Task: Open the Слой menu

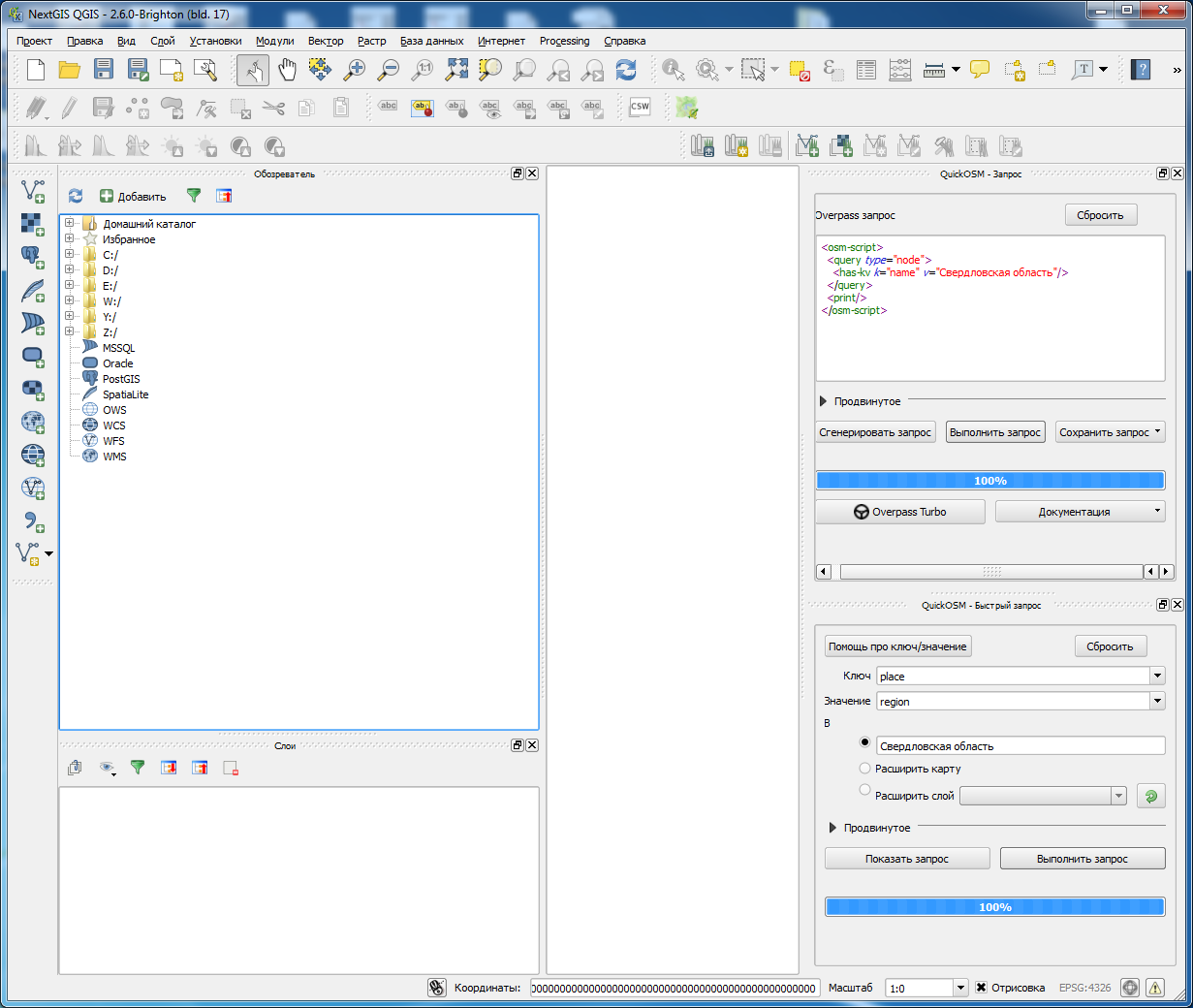Action: [163, 41]
